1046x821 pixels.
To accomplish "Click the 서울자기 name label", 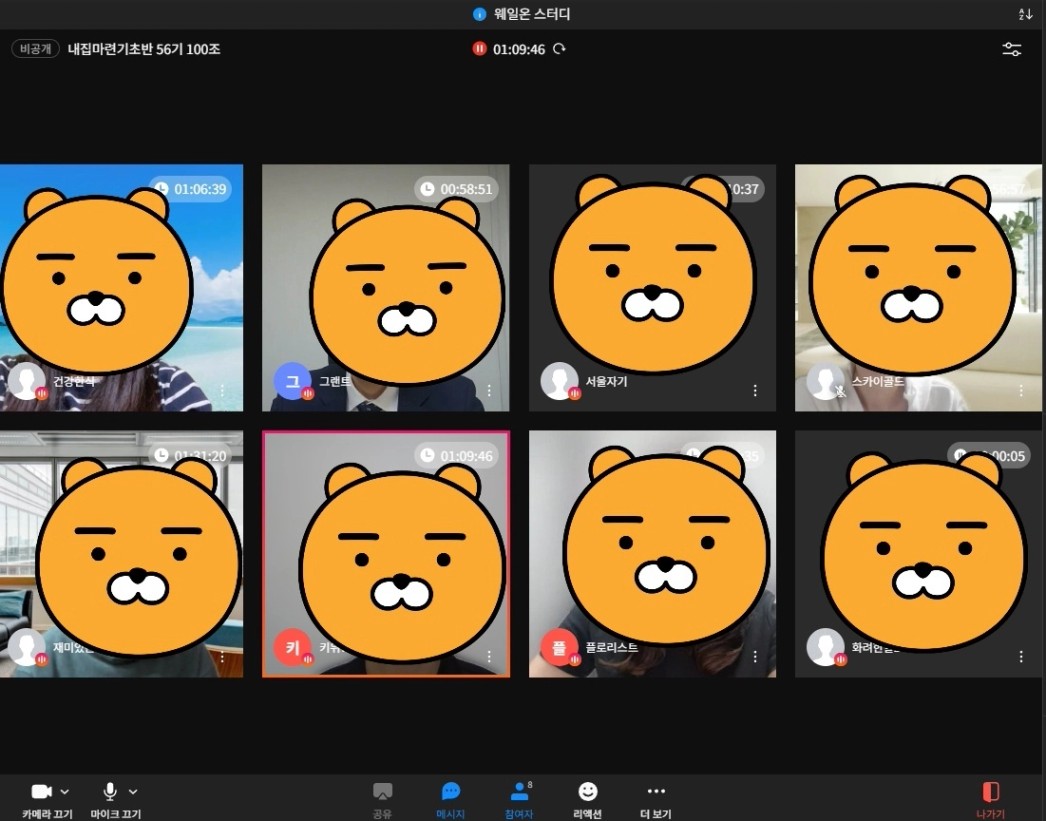I will (606, 381).
